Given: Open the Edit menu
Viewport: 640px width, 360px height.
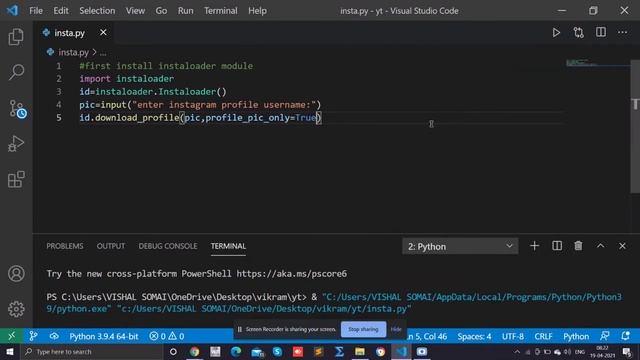Looking at the screenshot, I should (61, 11).
